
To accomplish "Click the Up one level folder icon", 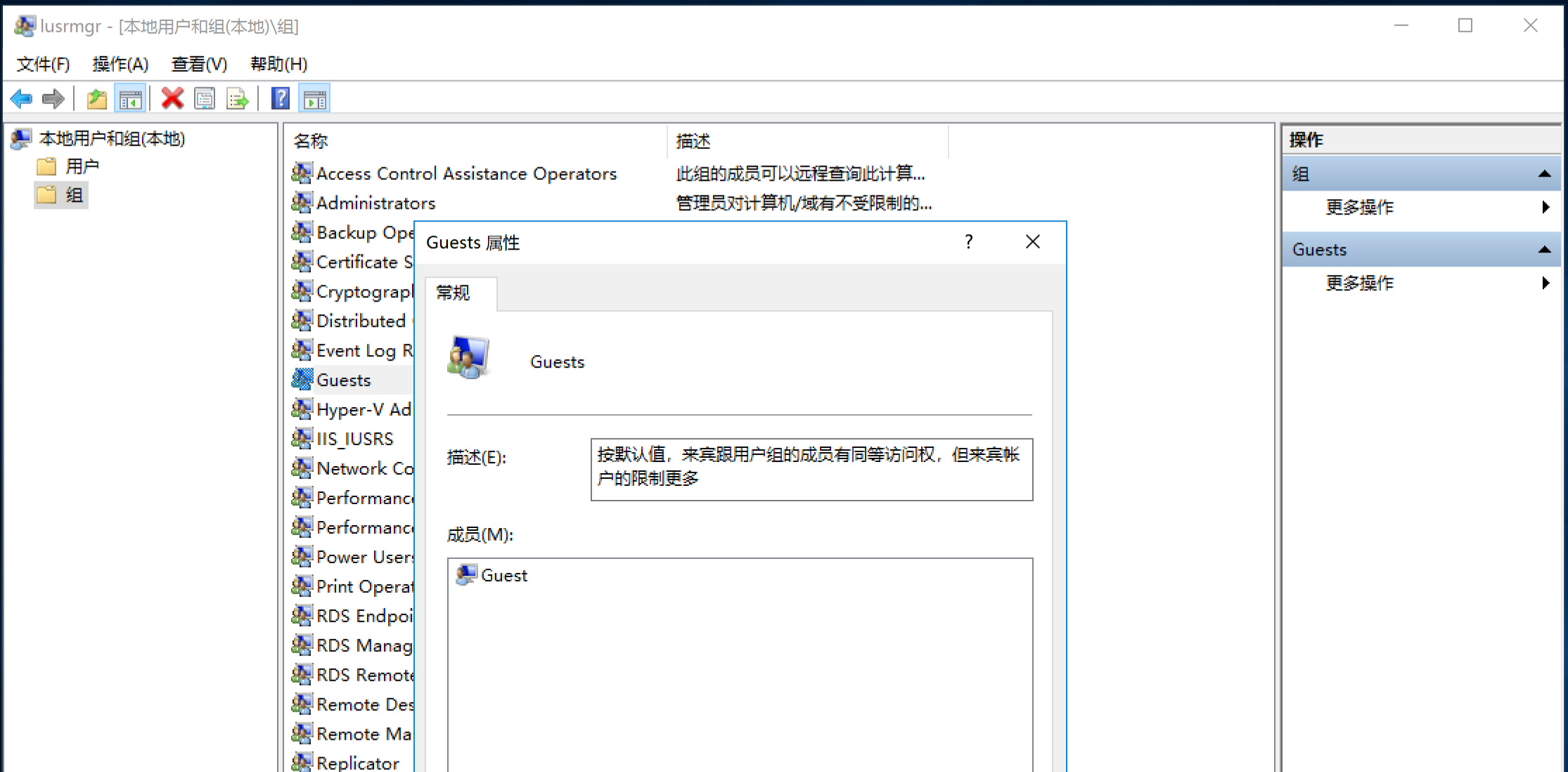I will coord(96,99).
